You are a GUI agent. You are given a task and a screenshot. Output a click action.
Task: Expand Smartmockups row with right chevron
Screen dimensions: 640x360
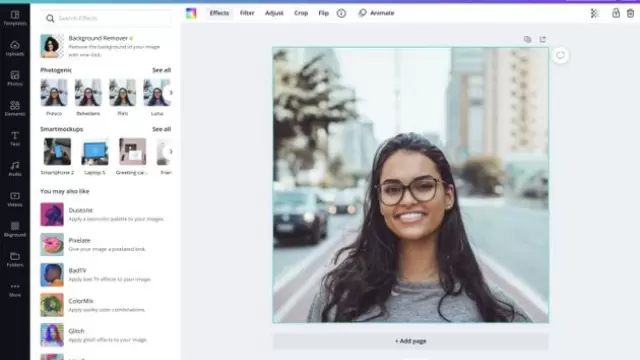[x=171, y=151]
